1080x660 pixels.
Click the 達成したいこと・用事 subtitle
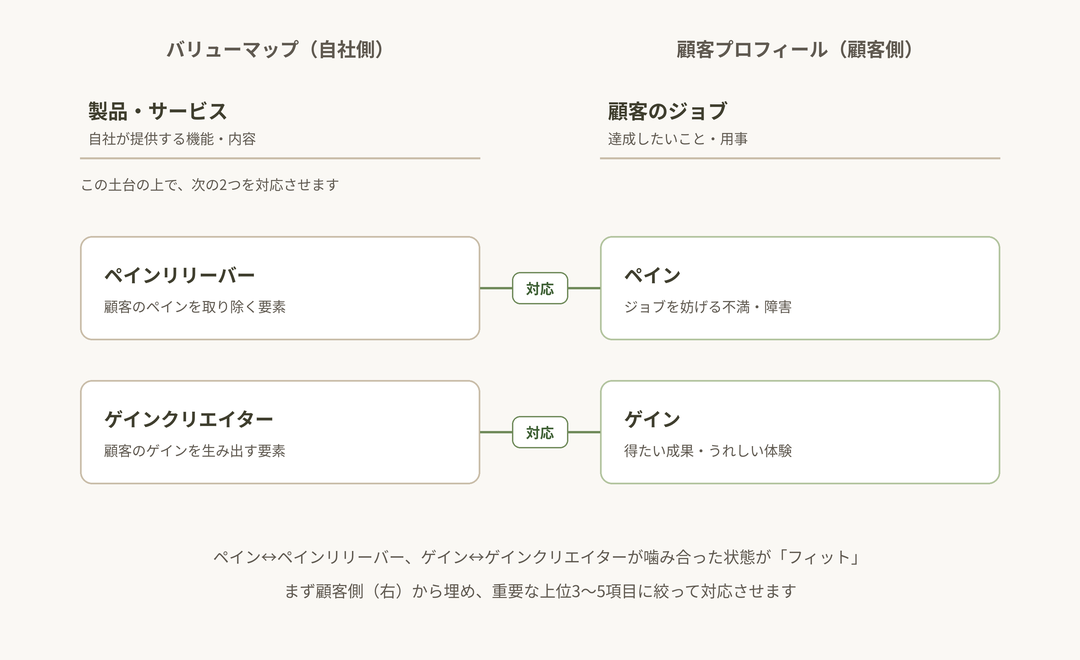point(678,139)
